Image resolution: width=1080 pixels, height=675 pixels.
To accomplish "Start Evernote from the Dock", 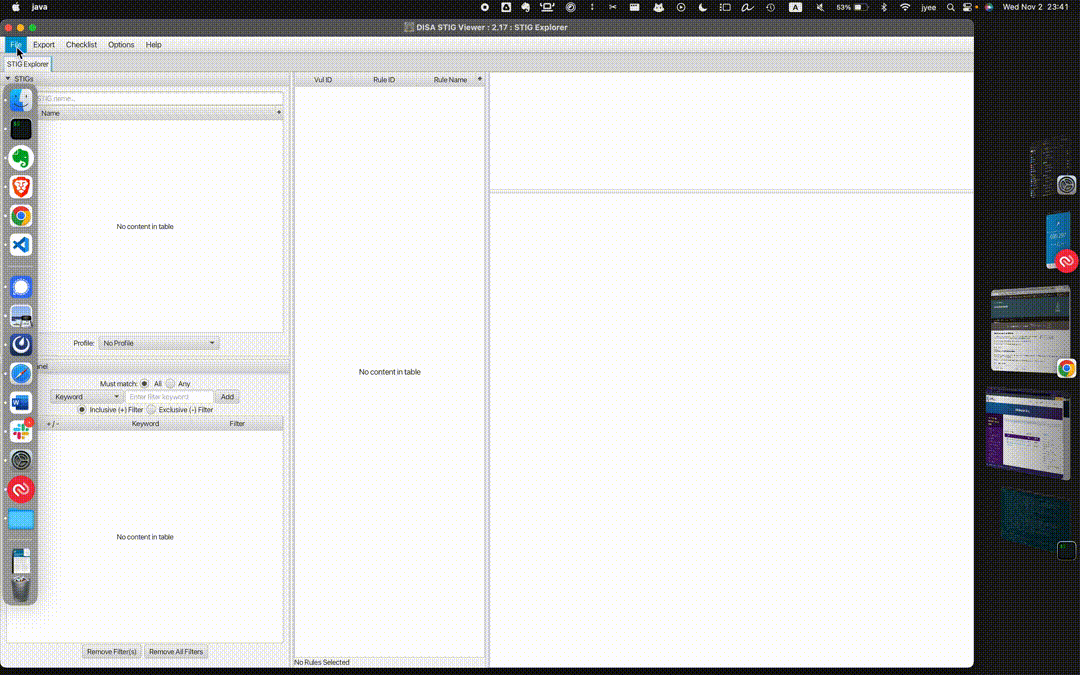I will tap(21, 157).
